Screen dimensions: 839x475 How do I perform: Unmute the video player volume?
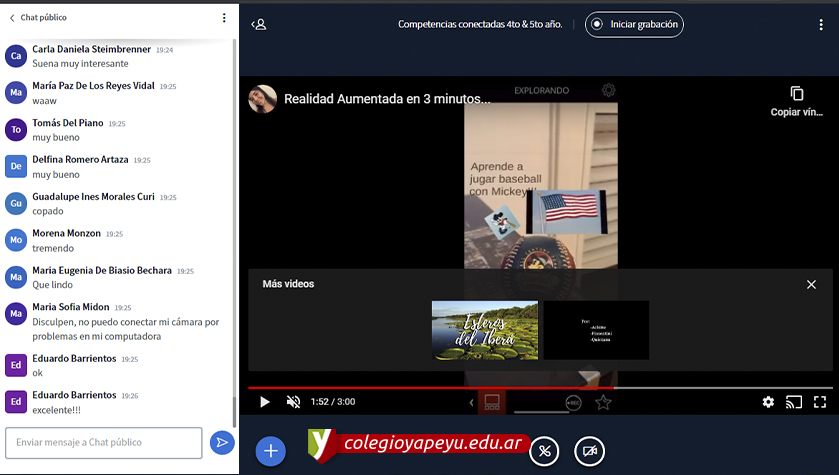[293, 402]
